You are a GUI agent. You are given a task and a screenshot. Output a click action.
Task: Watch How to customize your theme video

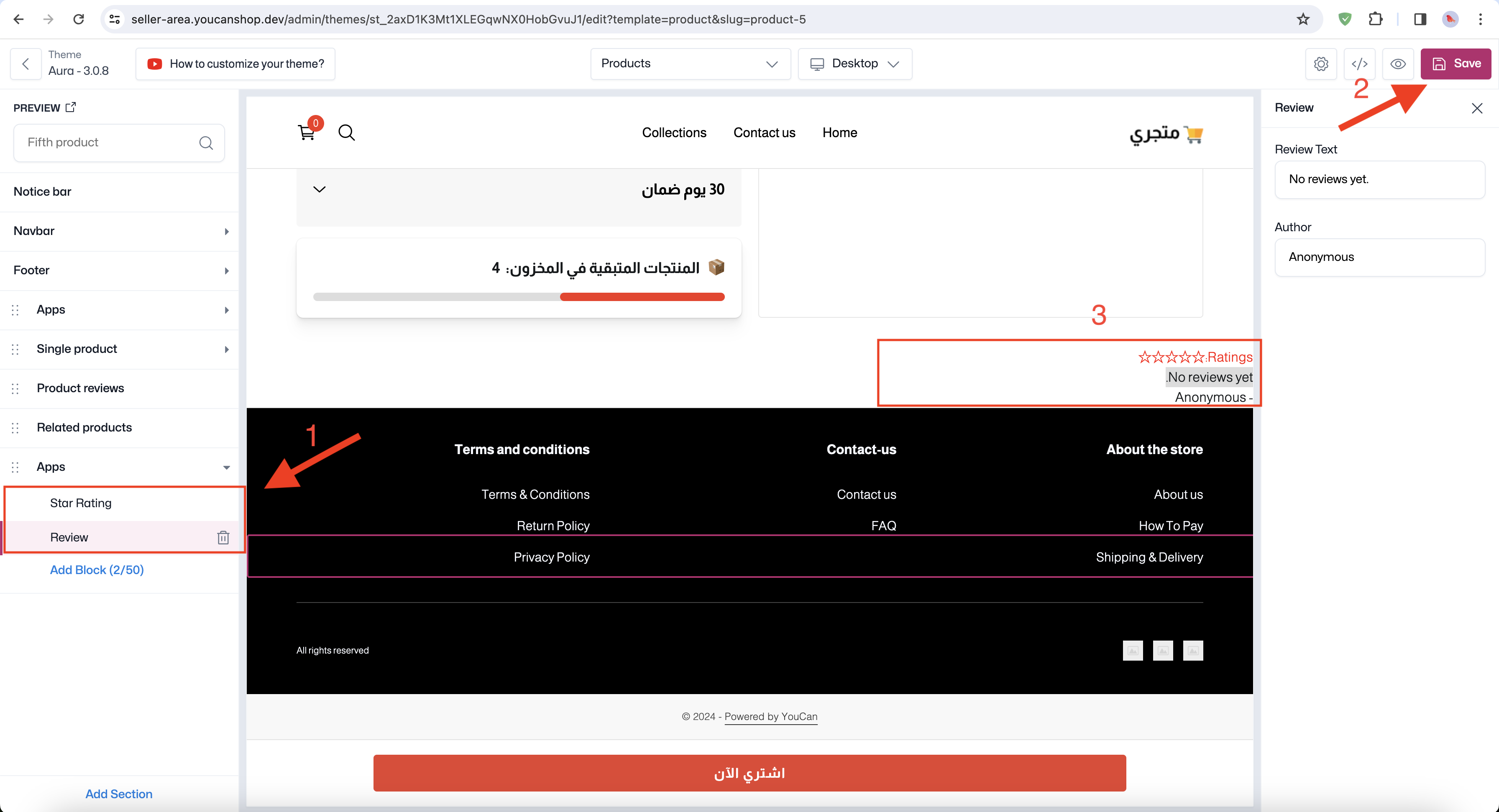(235, 64)
